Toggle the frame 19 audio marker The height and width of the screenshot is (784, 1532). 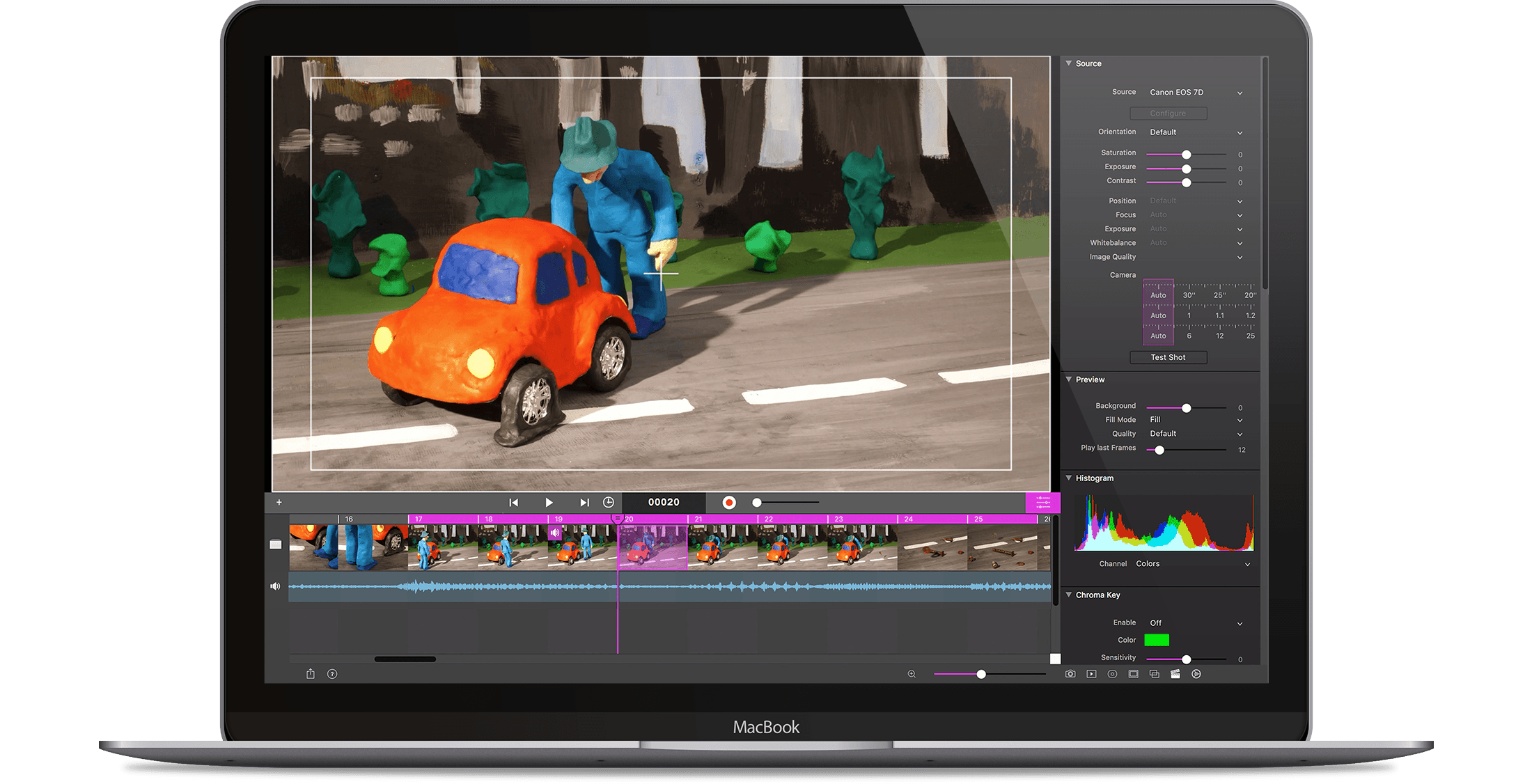click(x=555, y=533)
